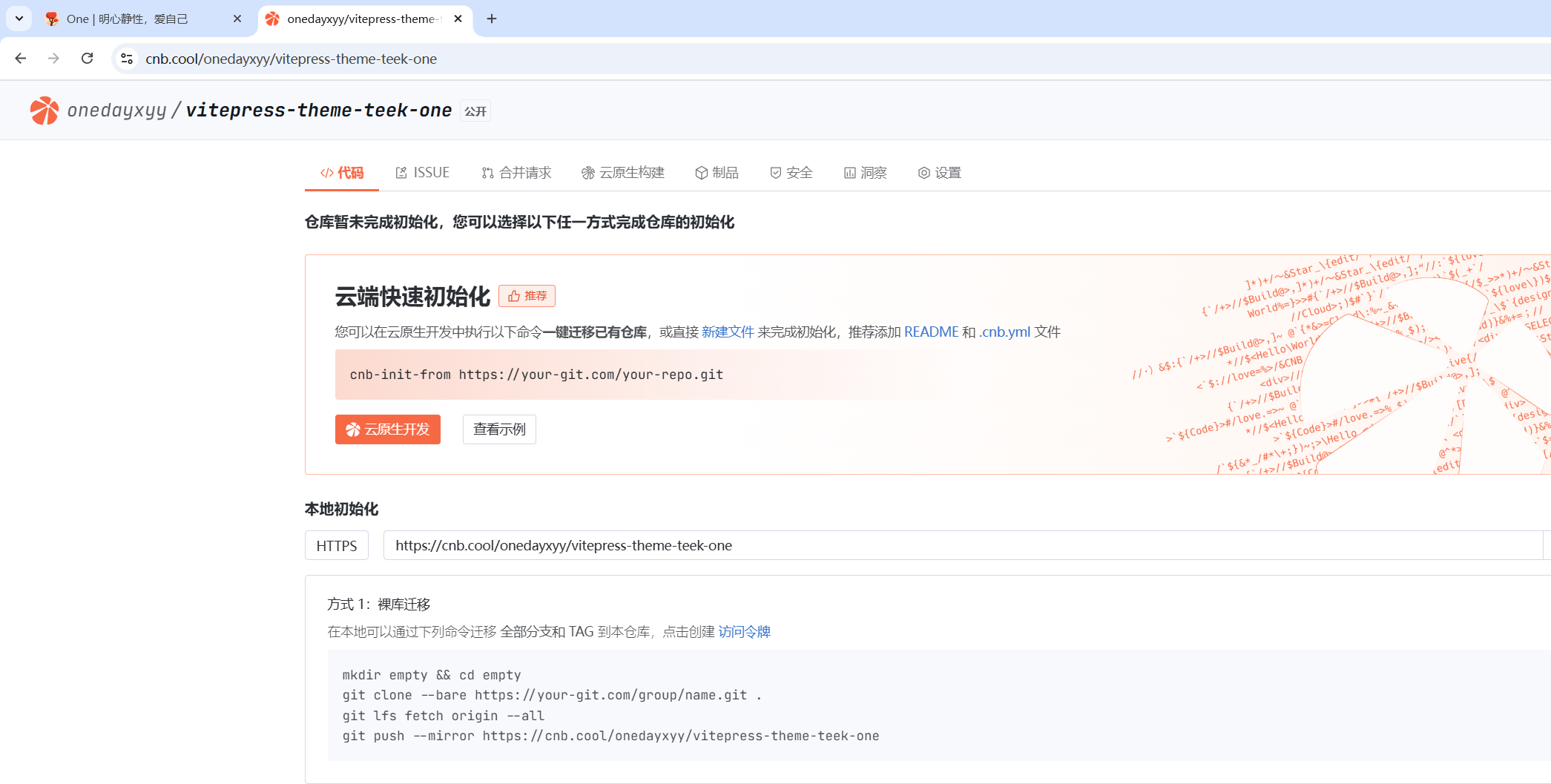Image resolution: width=1551 pixels, height=784 pixels.
Task: Follow the 新建文件 link
Action: click(x=728, y=332)
